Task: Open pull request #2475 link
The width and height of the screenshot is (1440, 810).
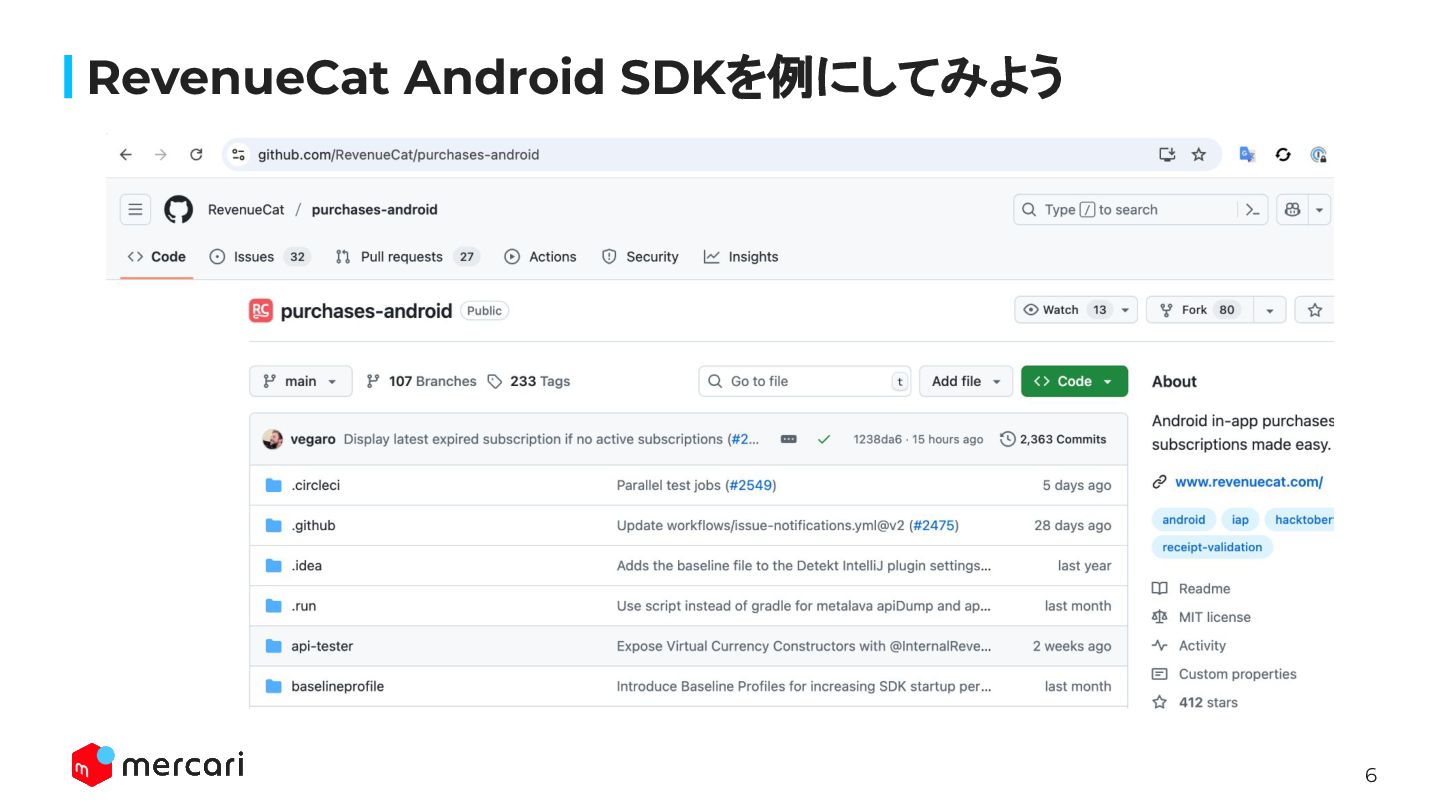Action: click(934, 525)
